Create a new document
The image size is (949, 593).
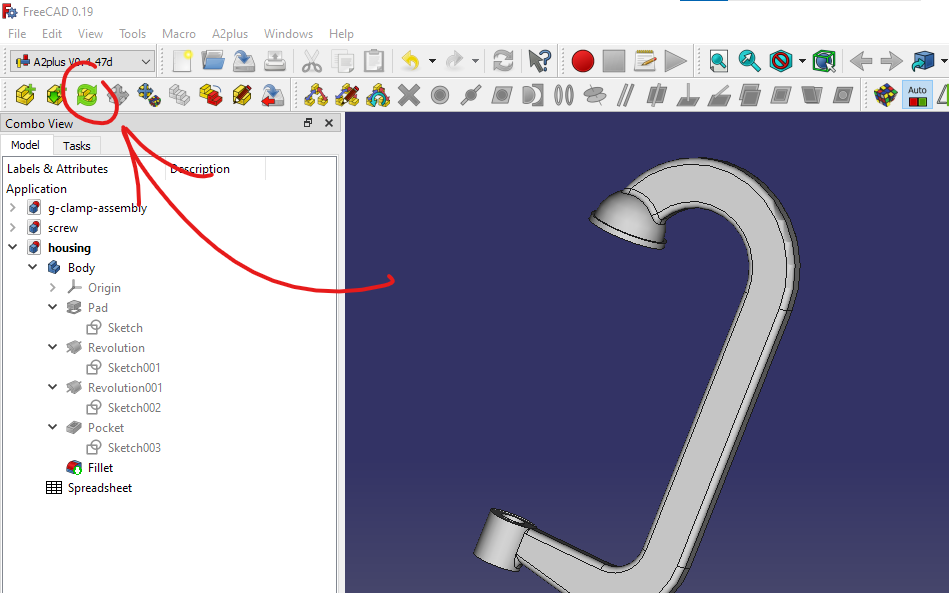(182, 61)
